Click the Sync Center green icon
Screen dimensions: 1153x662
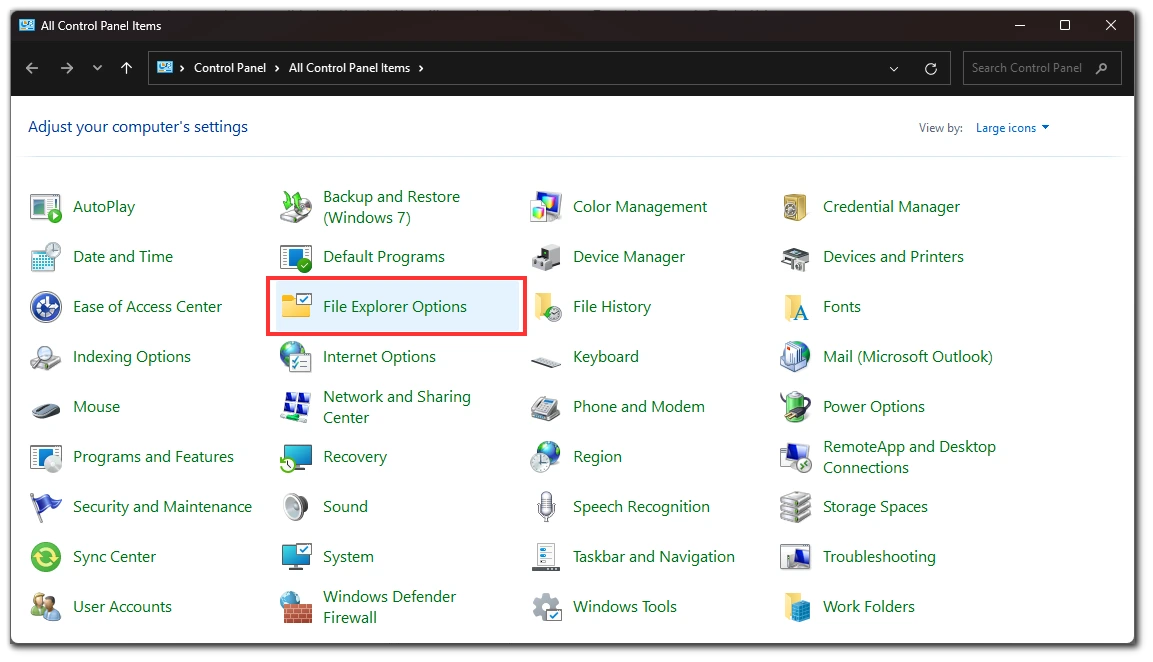click(46, 558)
